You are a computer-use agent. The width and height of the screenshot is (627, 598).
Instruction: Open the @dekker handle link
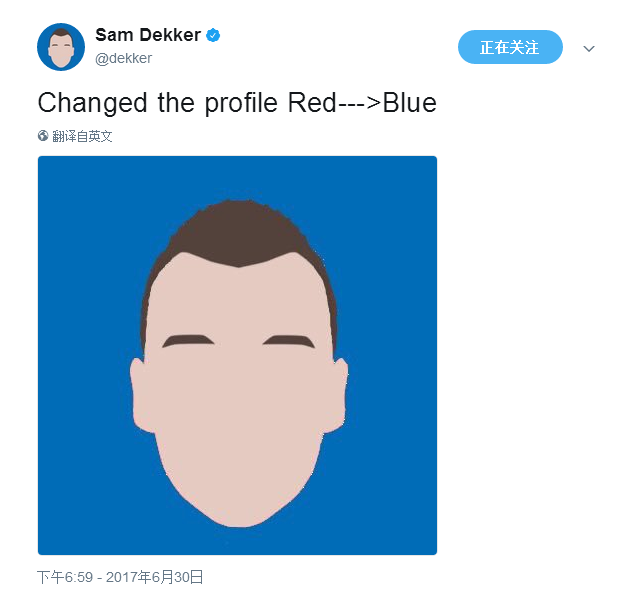click(124, 58)
